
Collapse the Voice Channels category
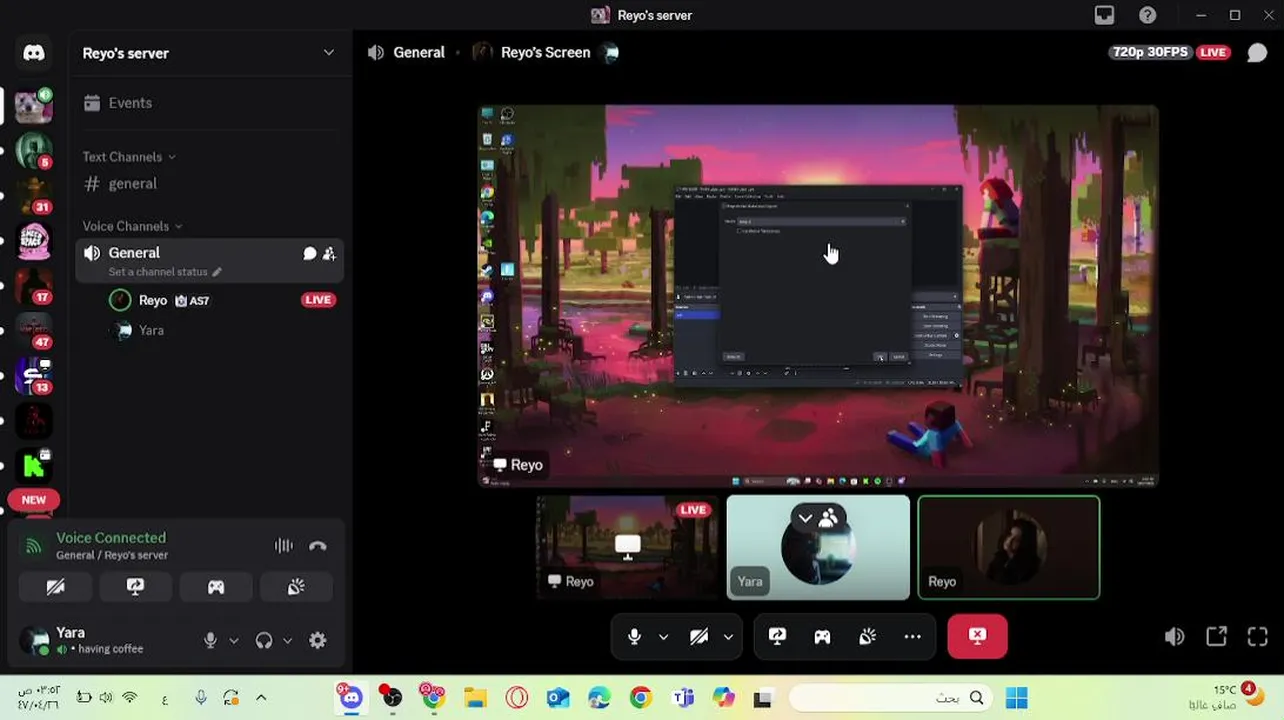(x=132, y=226)
